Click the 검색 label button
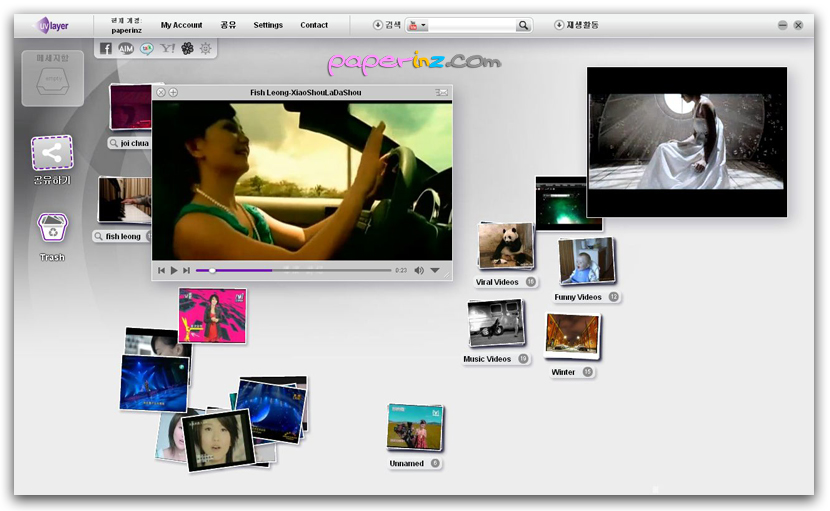This screenshot has width=830, height=511. 393,25
